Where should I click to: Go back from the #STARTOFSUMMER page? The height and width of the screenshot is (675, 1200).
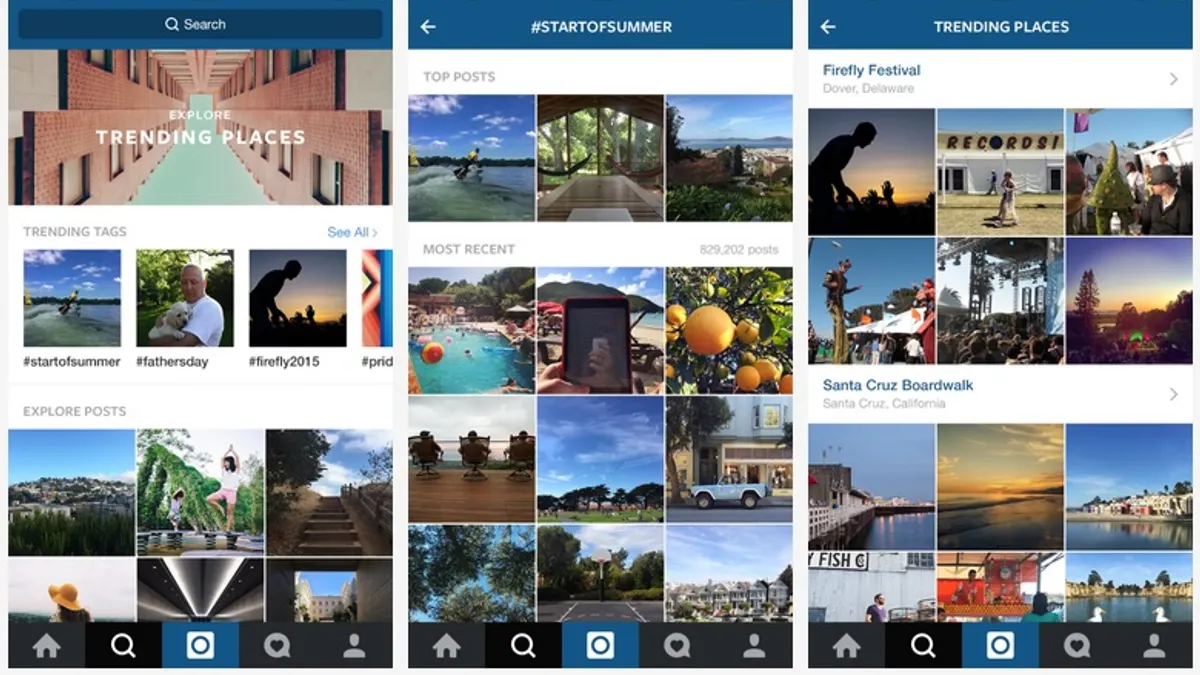click(x=428, y=27)
